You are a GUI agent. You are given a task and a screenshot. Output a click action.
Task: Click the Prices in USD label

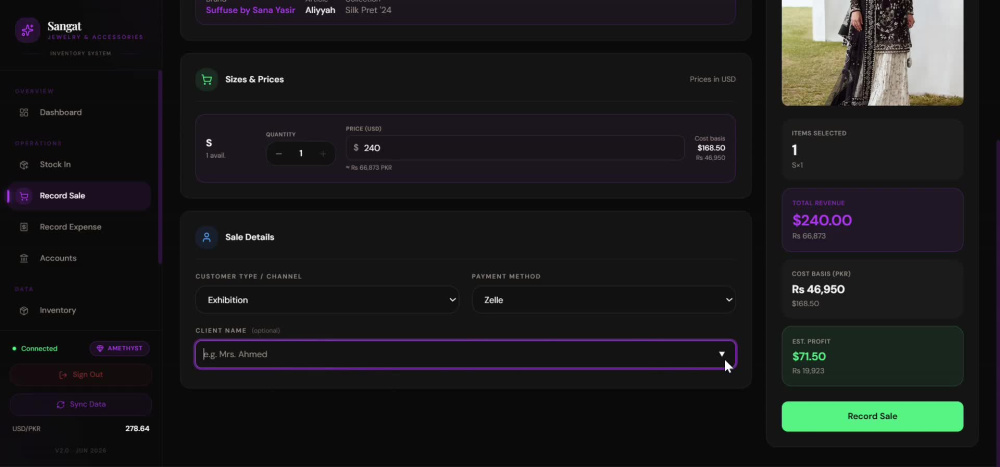(x=712, y=80)
